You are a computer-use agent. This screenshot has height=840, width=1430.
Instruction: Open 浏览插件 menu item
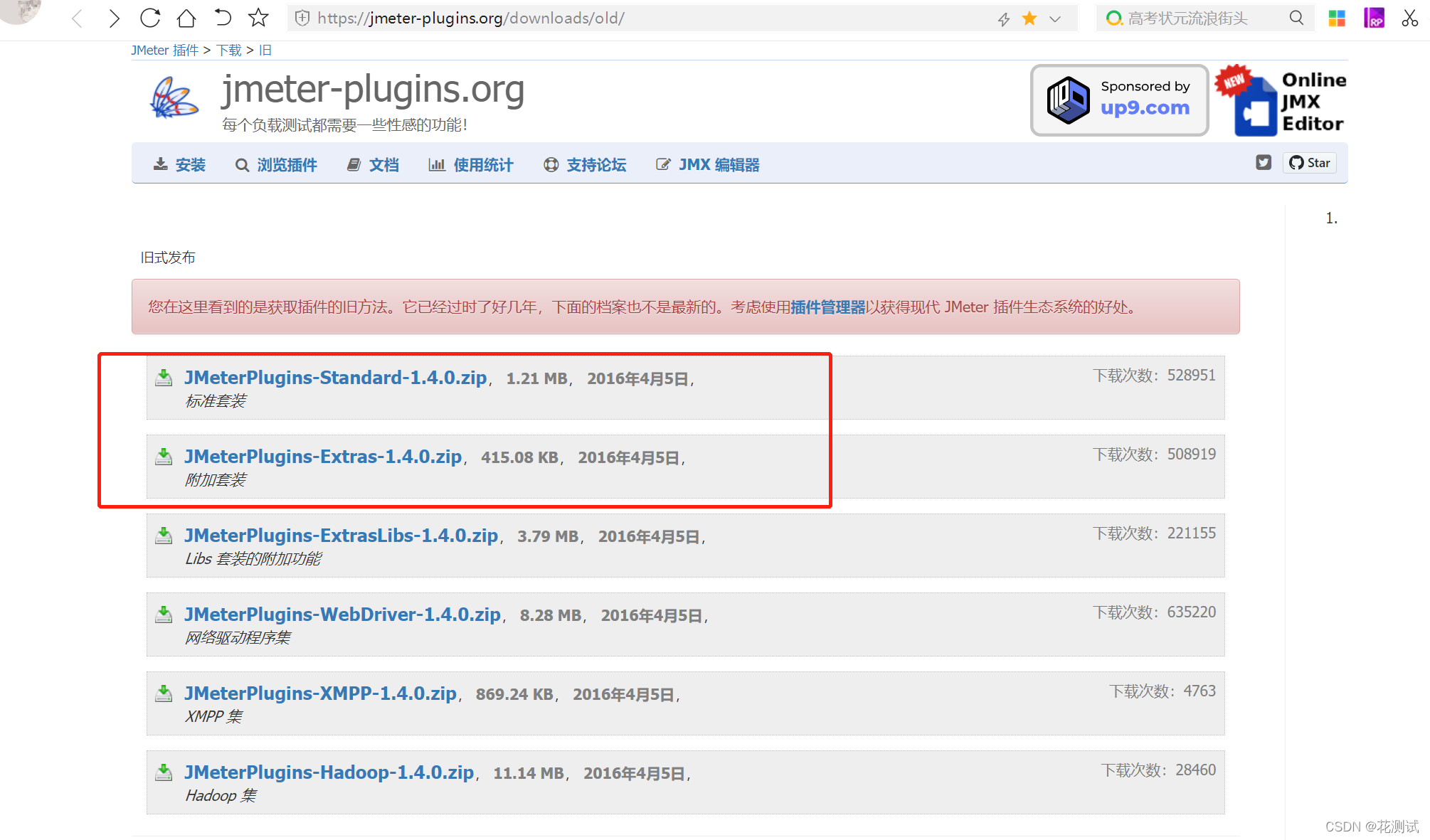276,165
